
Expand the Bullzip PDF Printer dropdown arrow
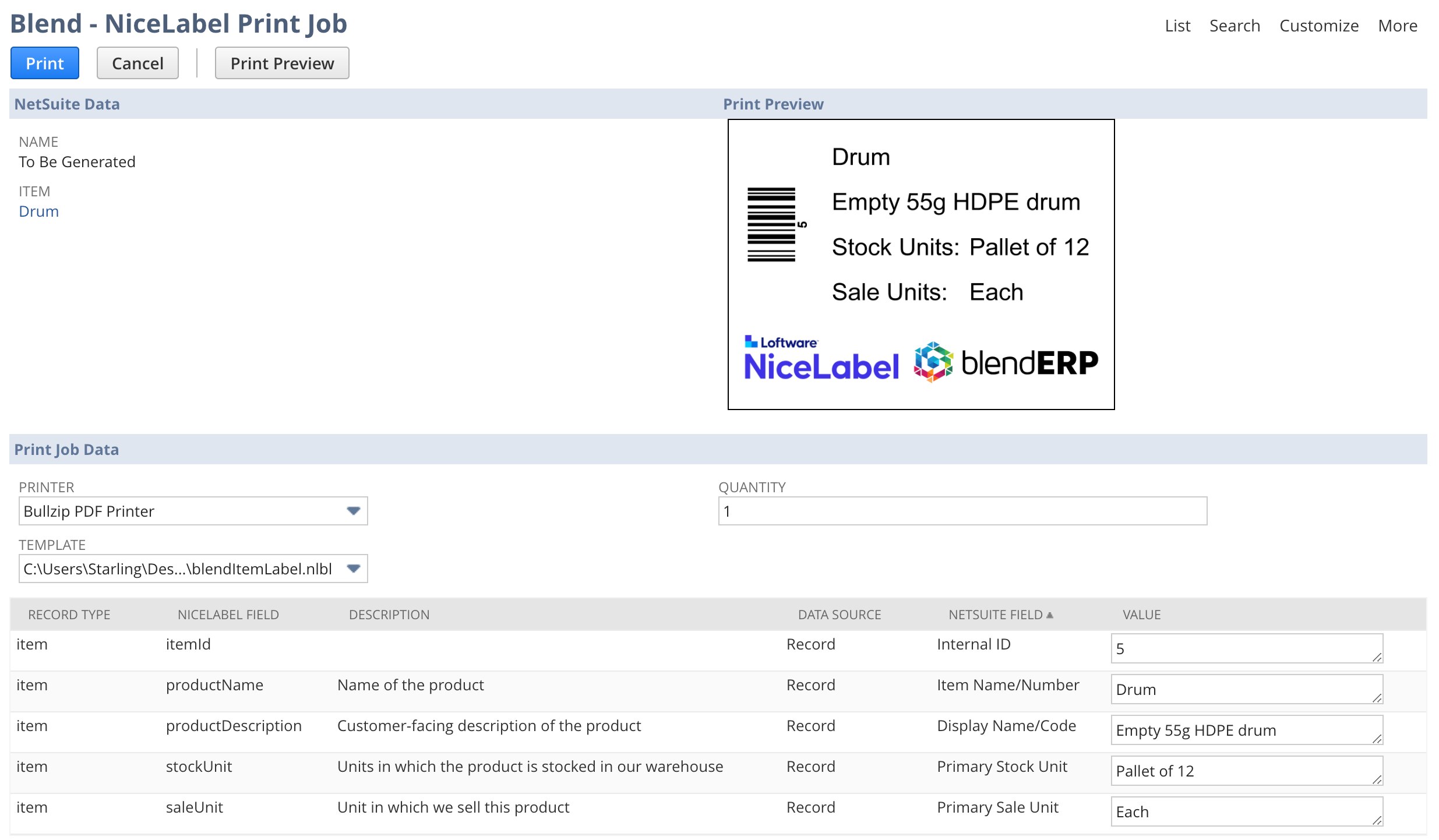tap(353, 511)
